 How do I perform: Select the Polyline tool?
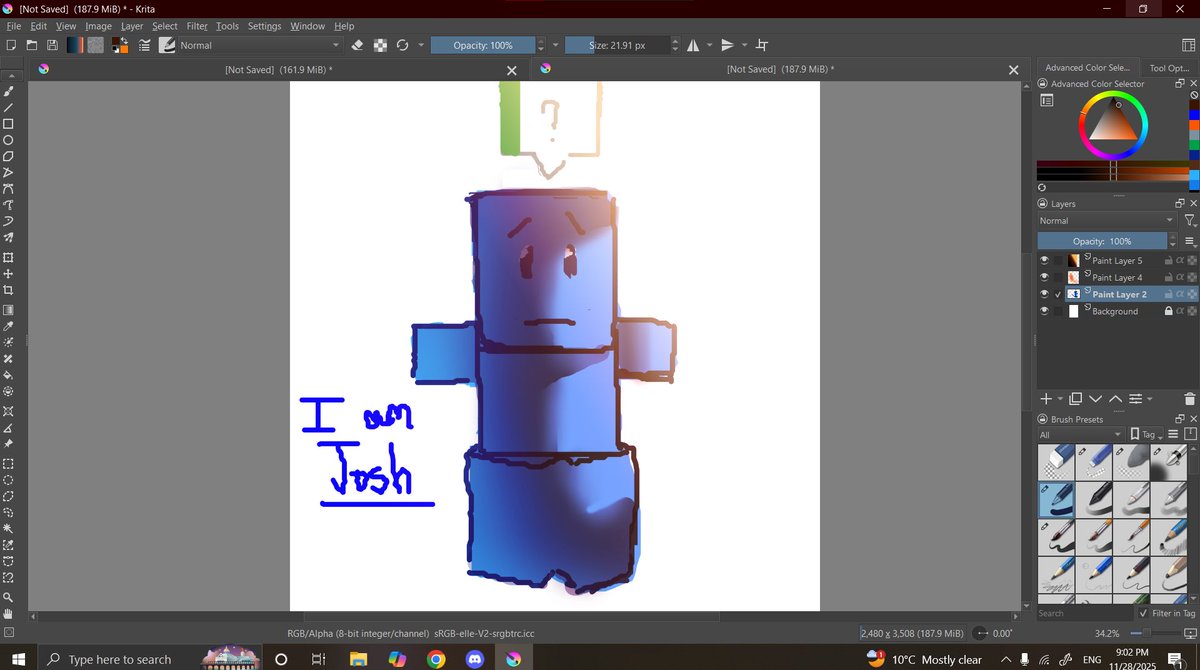(x=8, y=172)
